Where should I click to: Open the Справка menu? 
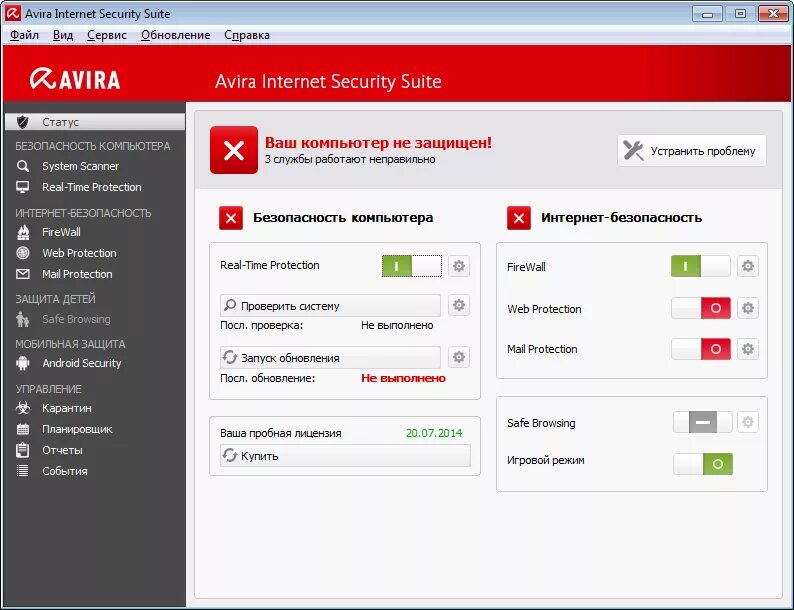point(247,35)
